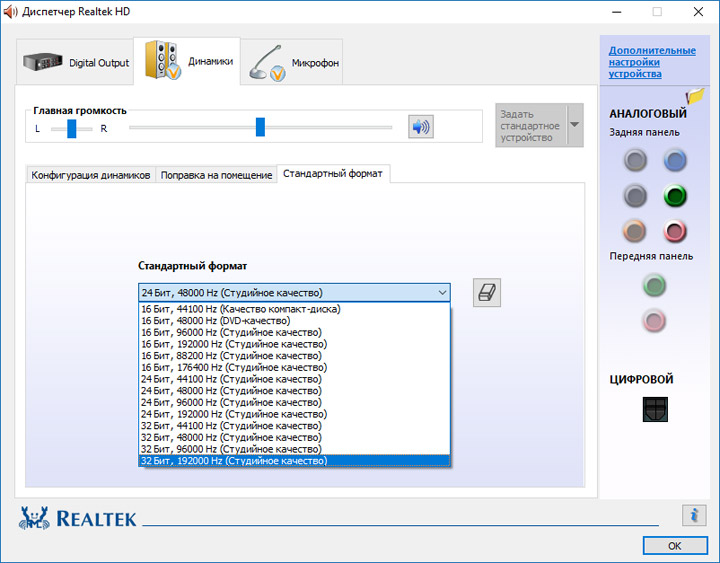Switch to the Digital Output tab

click(75, 62)
